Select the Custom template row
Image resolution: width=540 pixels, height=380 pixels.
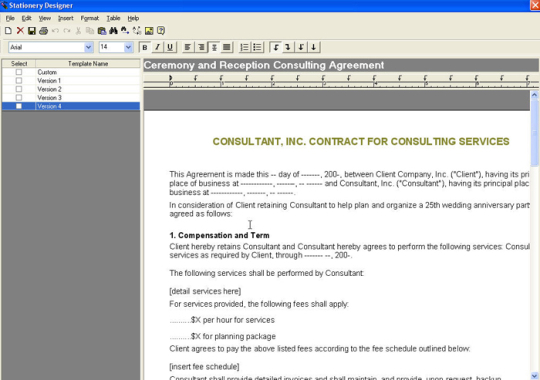(x=71, y=72)
